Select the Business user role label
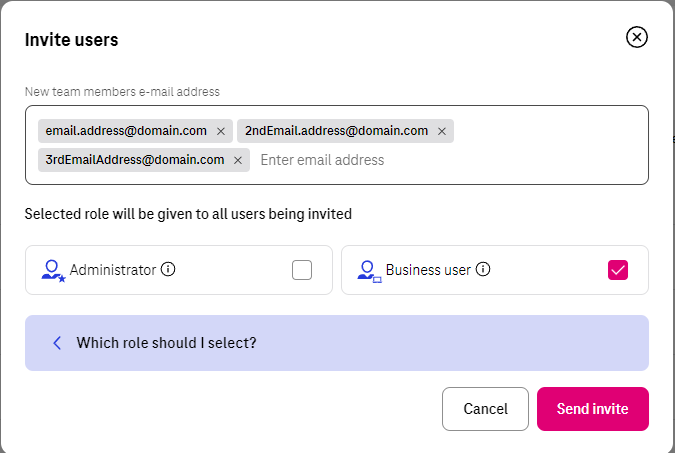 428,270
